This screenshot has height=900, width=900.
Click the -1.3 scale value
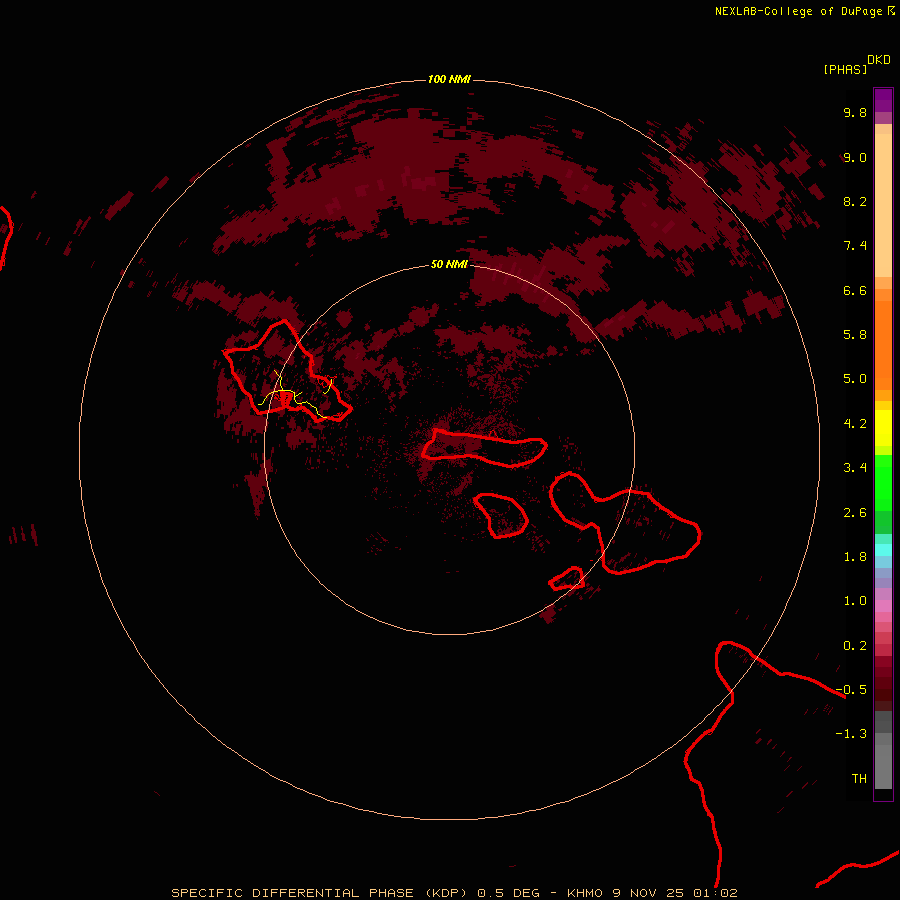pos(851,734)
